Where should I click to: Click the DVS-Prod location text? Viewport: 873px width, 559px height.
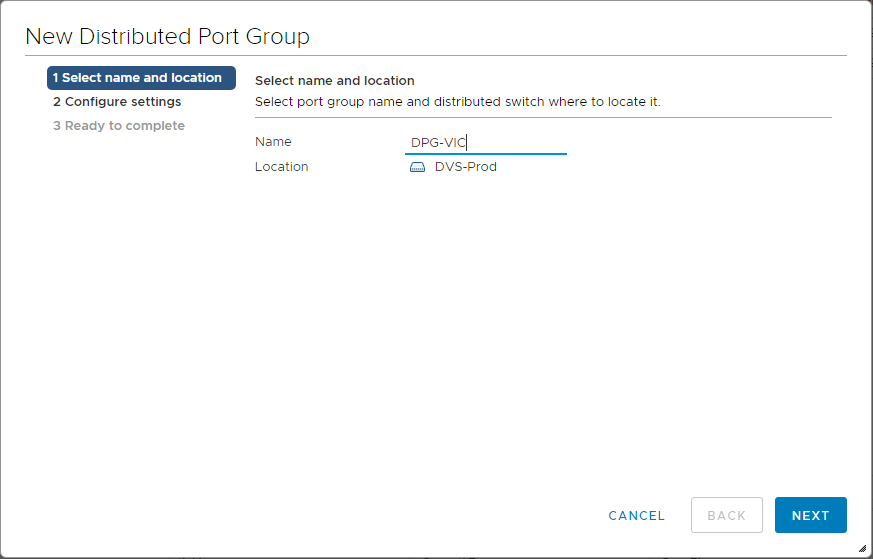pos(466,167)
